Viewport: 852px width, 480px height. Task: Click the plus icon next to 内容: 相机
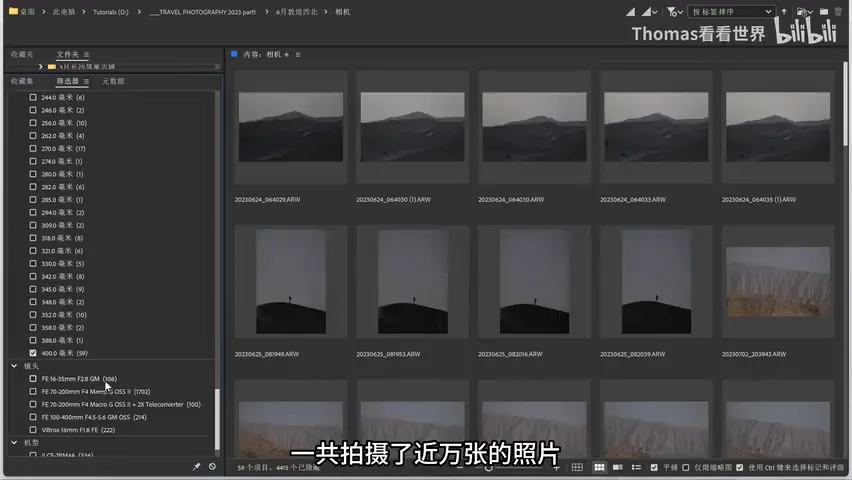(286, 54)
